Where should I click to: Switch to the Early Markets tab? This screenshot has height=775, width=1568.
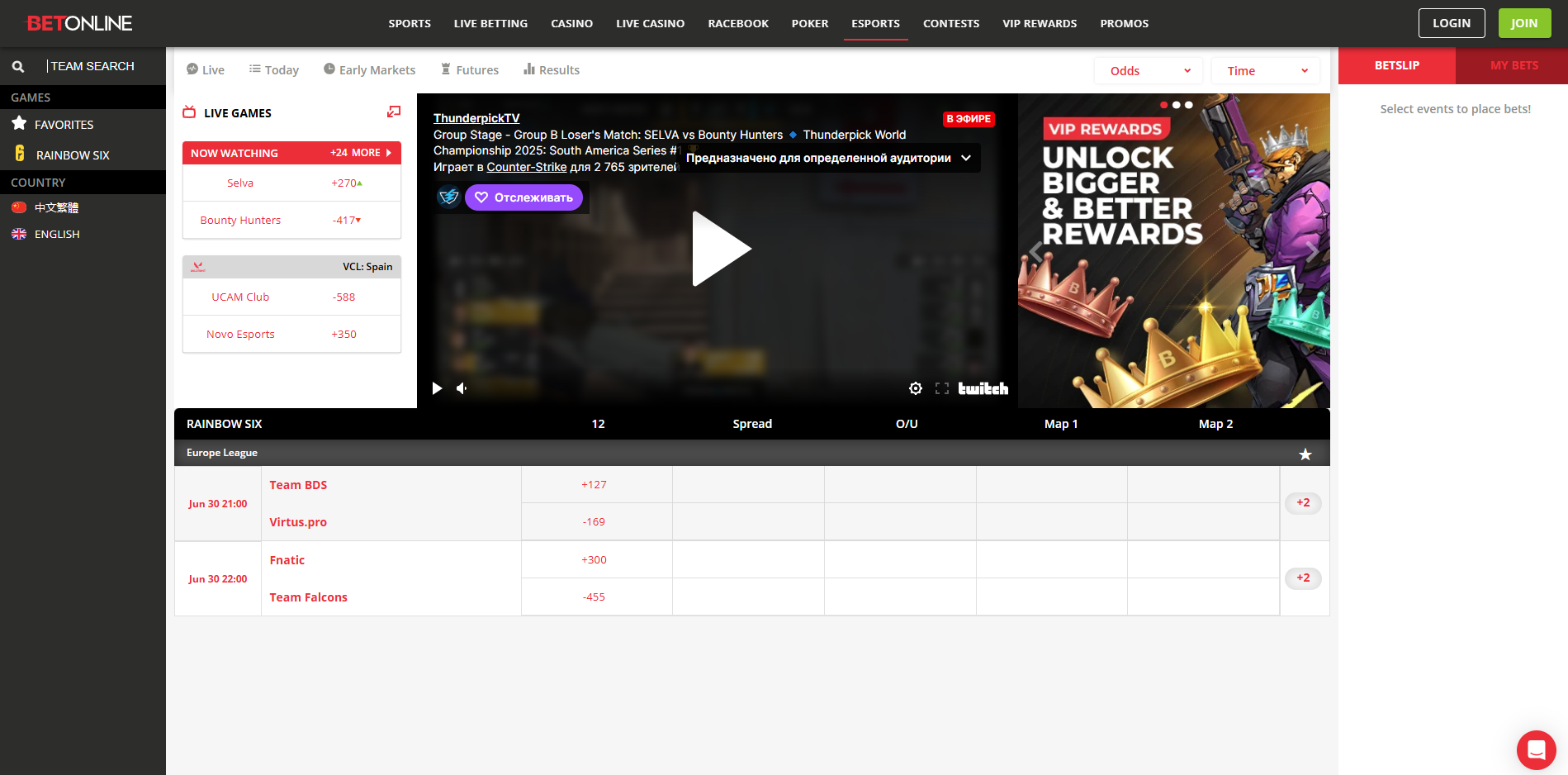pos(370,70)
